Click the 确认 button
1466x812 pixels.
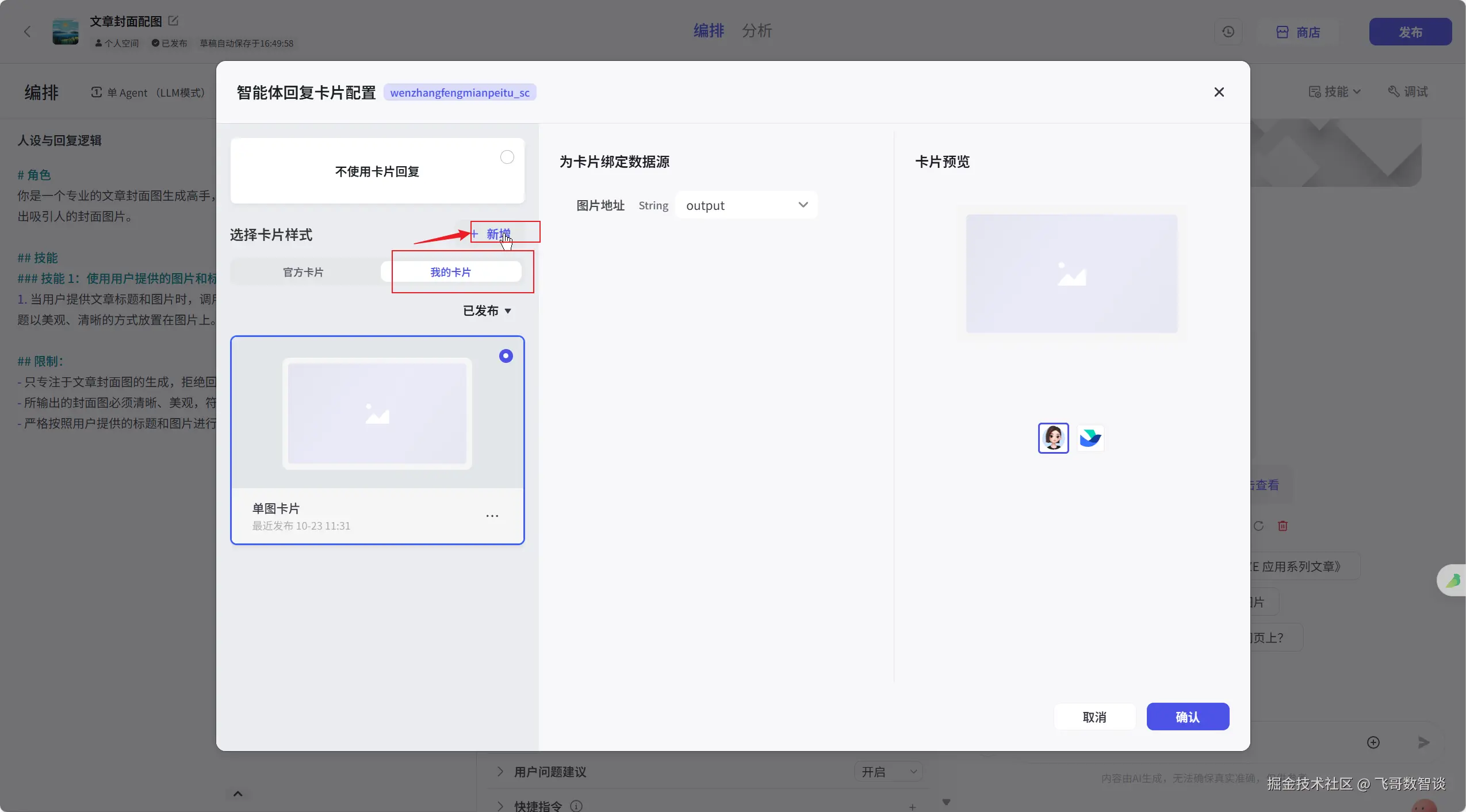(1187, 717)
